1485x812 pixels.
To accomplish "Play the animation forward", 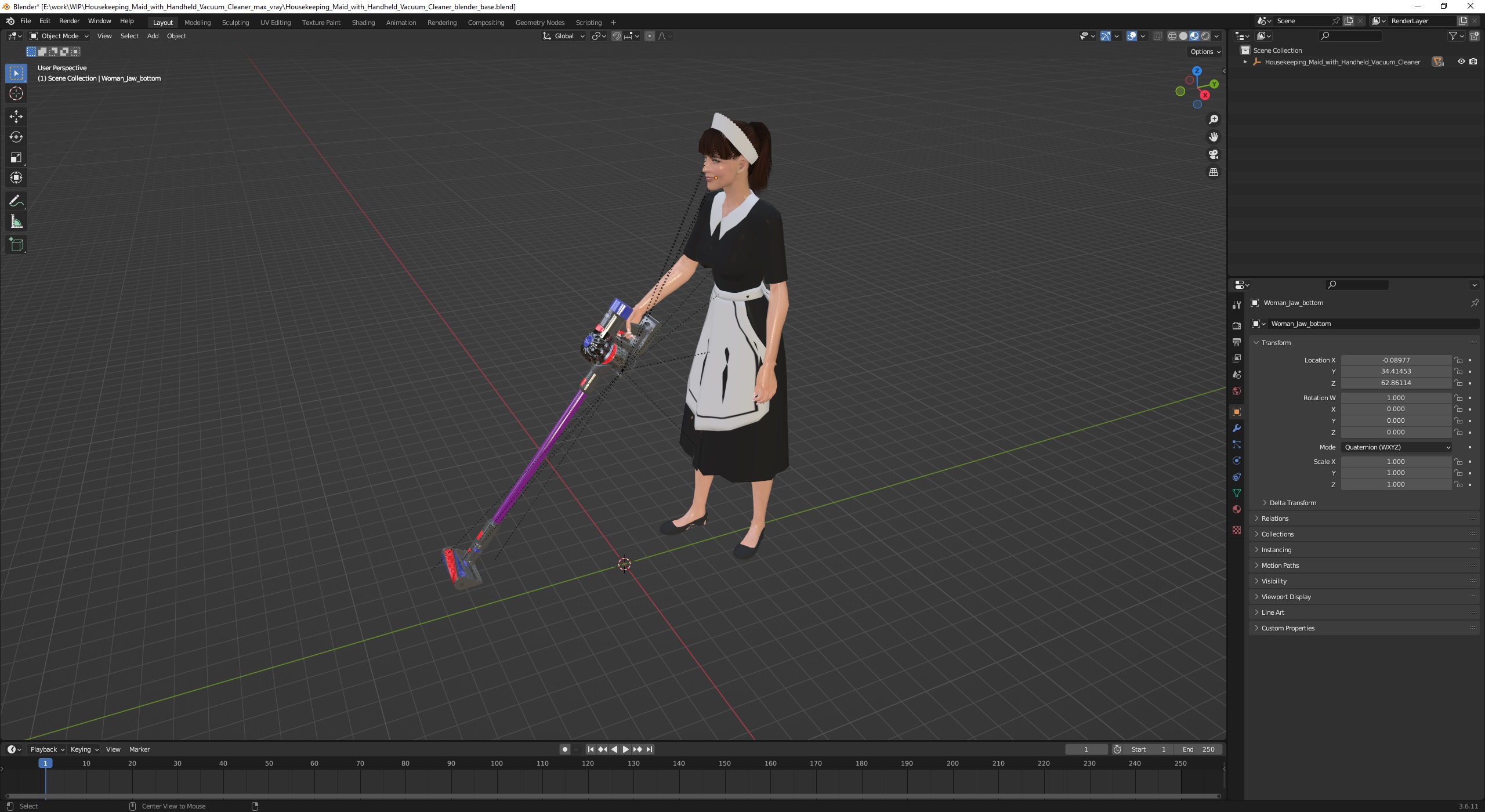I will (x=626, y=749).
